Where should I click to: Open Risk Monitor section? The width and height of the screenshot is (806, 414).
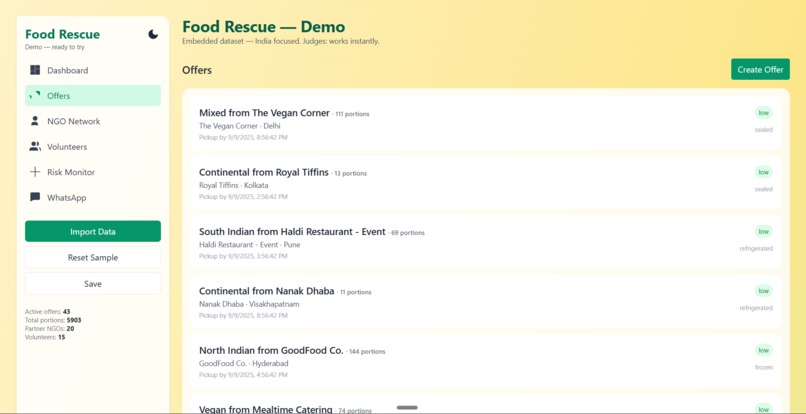[93, 172]
